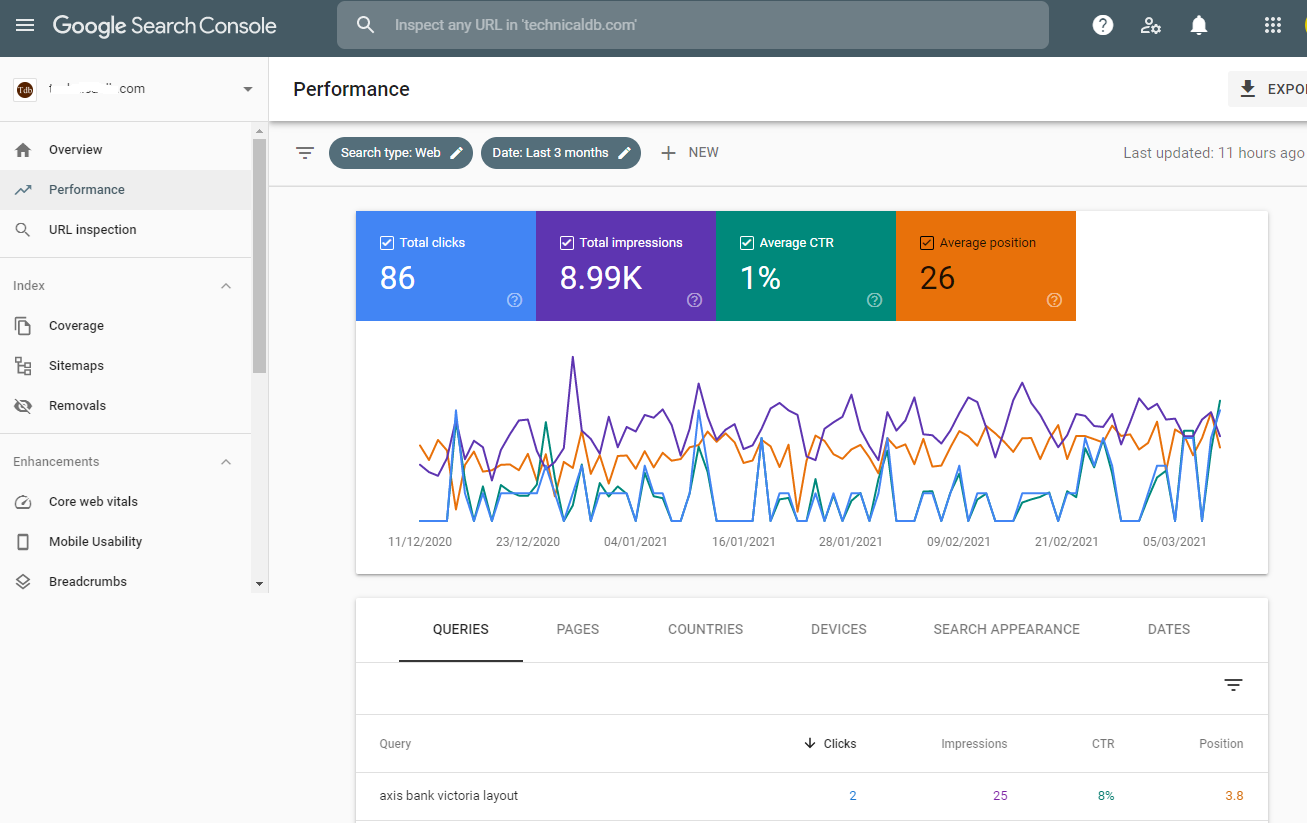Toggle the Average CTR checkbox
This screenshot has width=1307, height=823.
click(747, 243)
